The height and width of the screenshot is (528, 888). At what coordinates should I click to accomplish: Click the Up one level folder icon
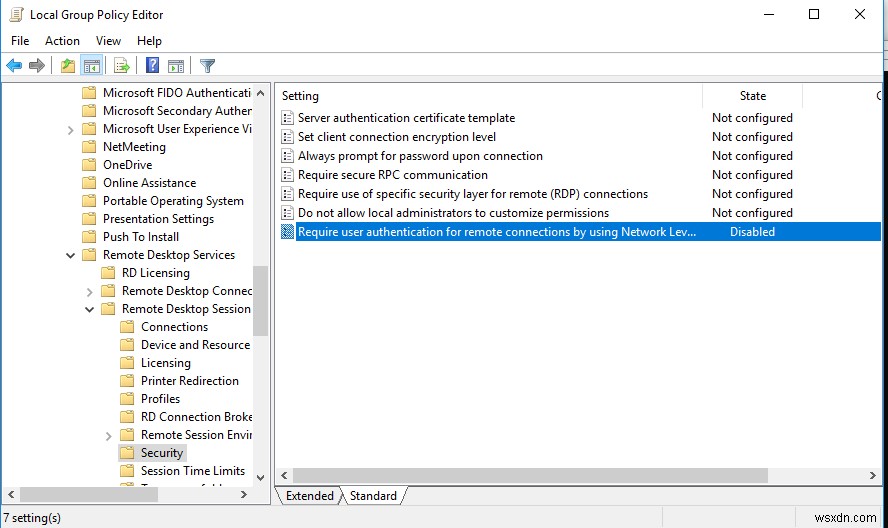tap(68, 66)
